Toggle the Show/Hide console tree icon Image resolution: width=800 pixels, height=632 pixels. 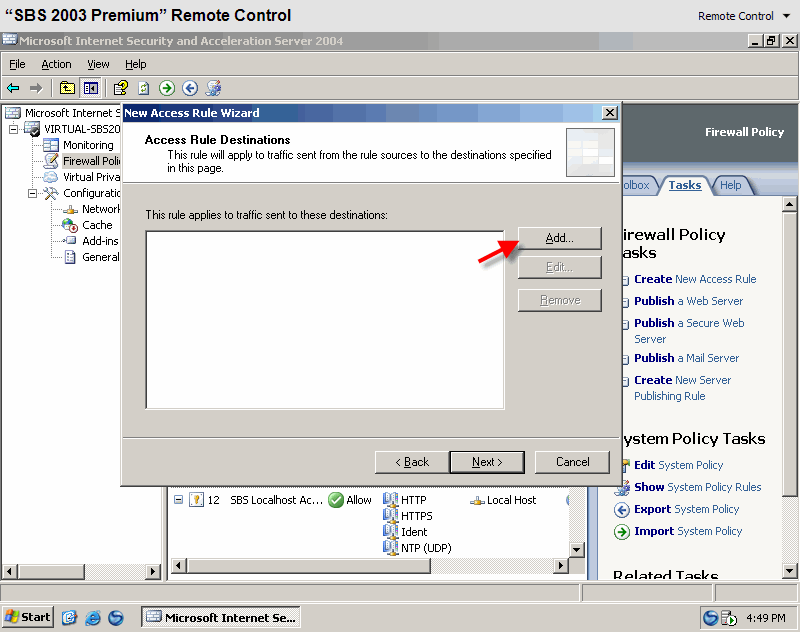click(91, 88)
